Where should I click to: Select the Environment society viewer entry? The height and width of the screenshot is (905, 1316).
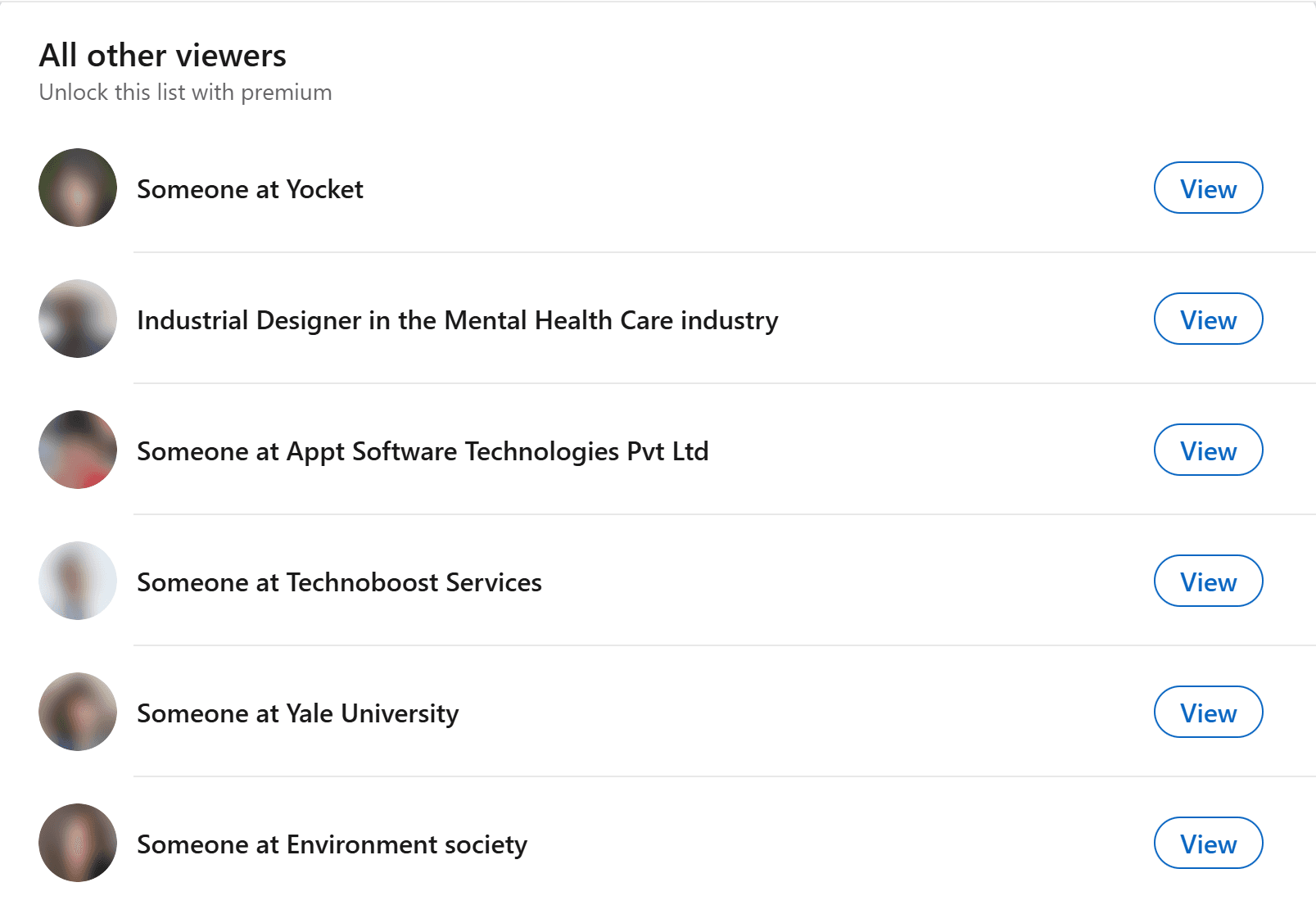pyautogui.click(x=332, y=844)
